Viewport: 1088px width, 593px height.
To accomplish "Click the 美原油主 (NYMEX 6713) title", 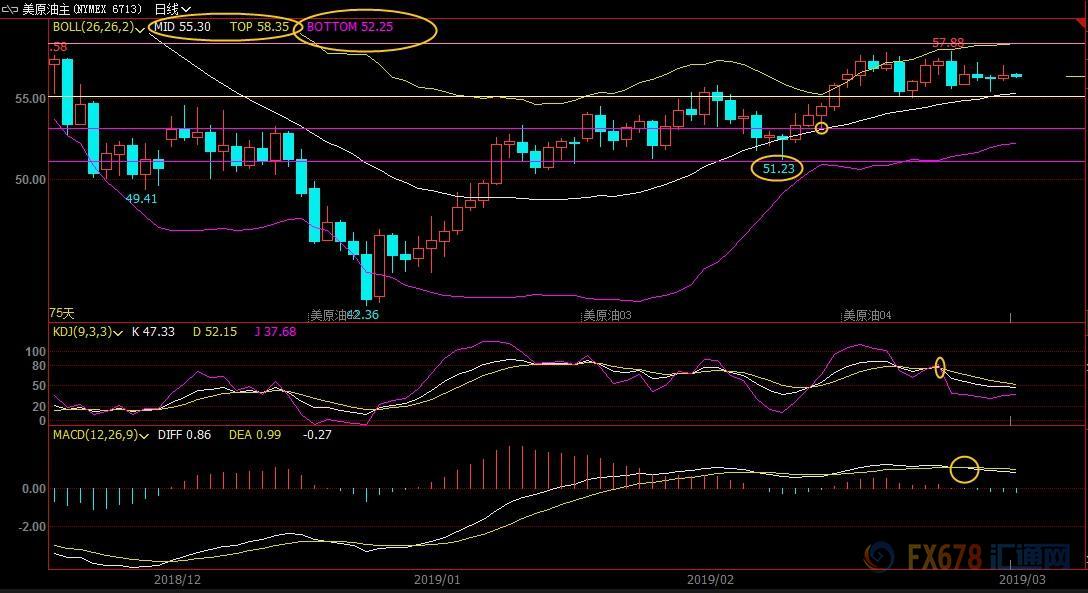I will [x=82, y=9].
